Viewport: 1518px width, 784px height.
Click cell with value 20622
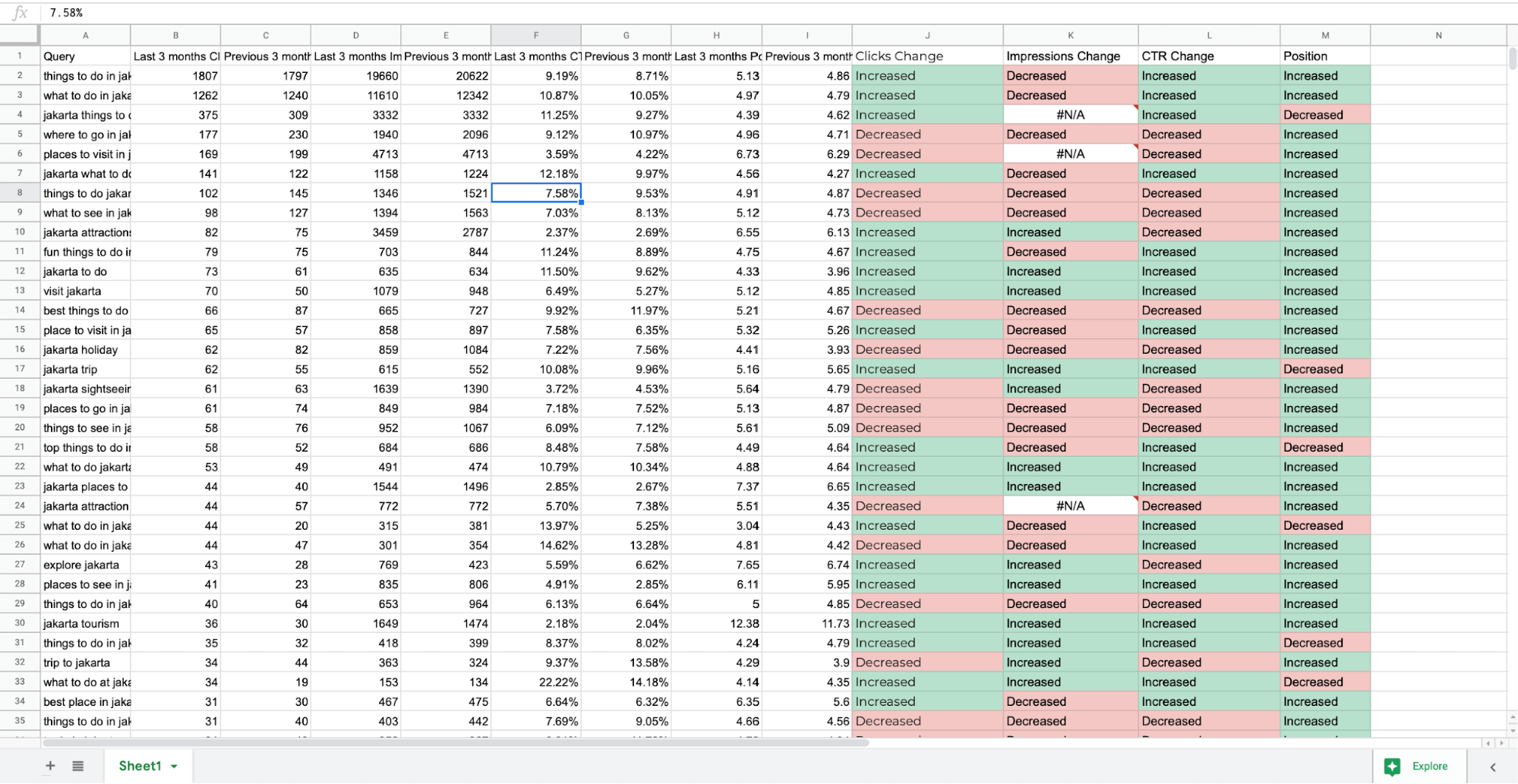(446, 76)
